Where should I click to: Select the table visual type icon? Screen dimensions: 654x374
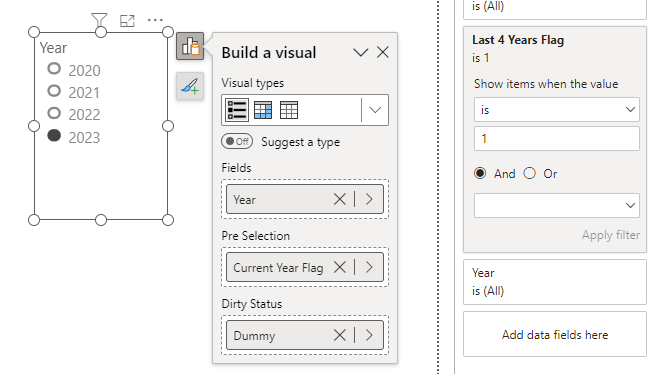click(289, 110)
